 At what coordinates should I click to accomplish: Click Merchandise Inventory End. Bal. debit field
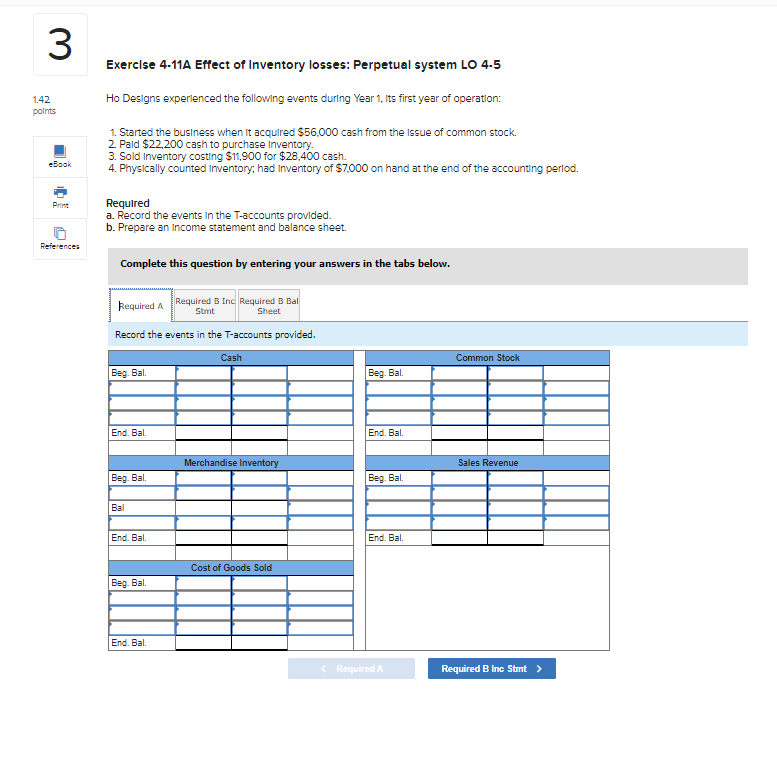pos(203,538)
